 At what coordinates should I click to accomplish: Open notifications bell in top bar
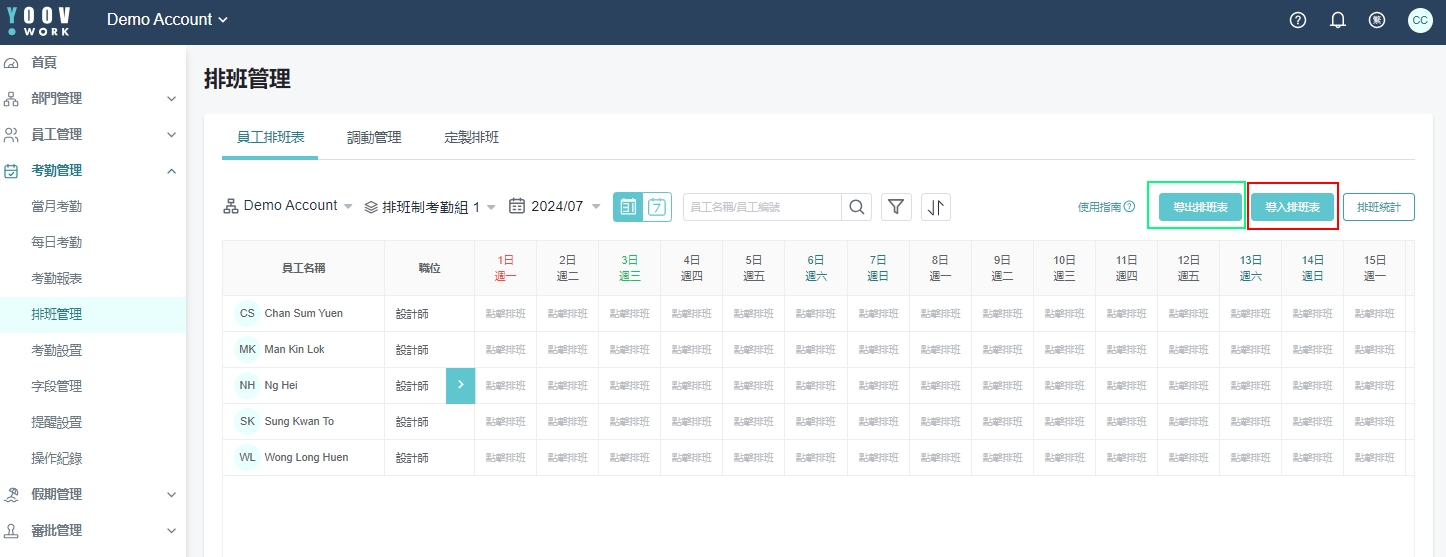(1338, 20)
